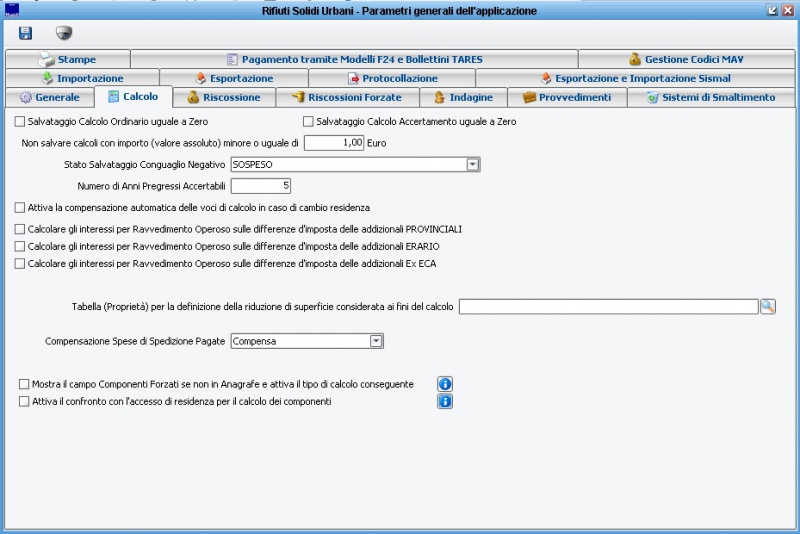800x534 pixels.
Task: Click the Numero di Anni Pregressi Accertabili field
Action: [x=261, y=186]
